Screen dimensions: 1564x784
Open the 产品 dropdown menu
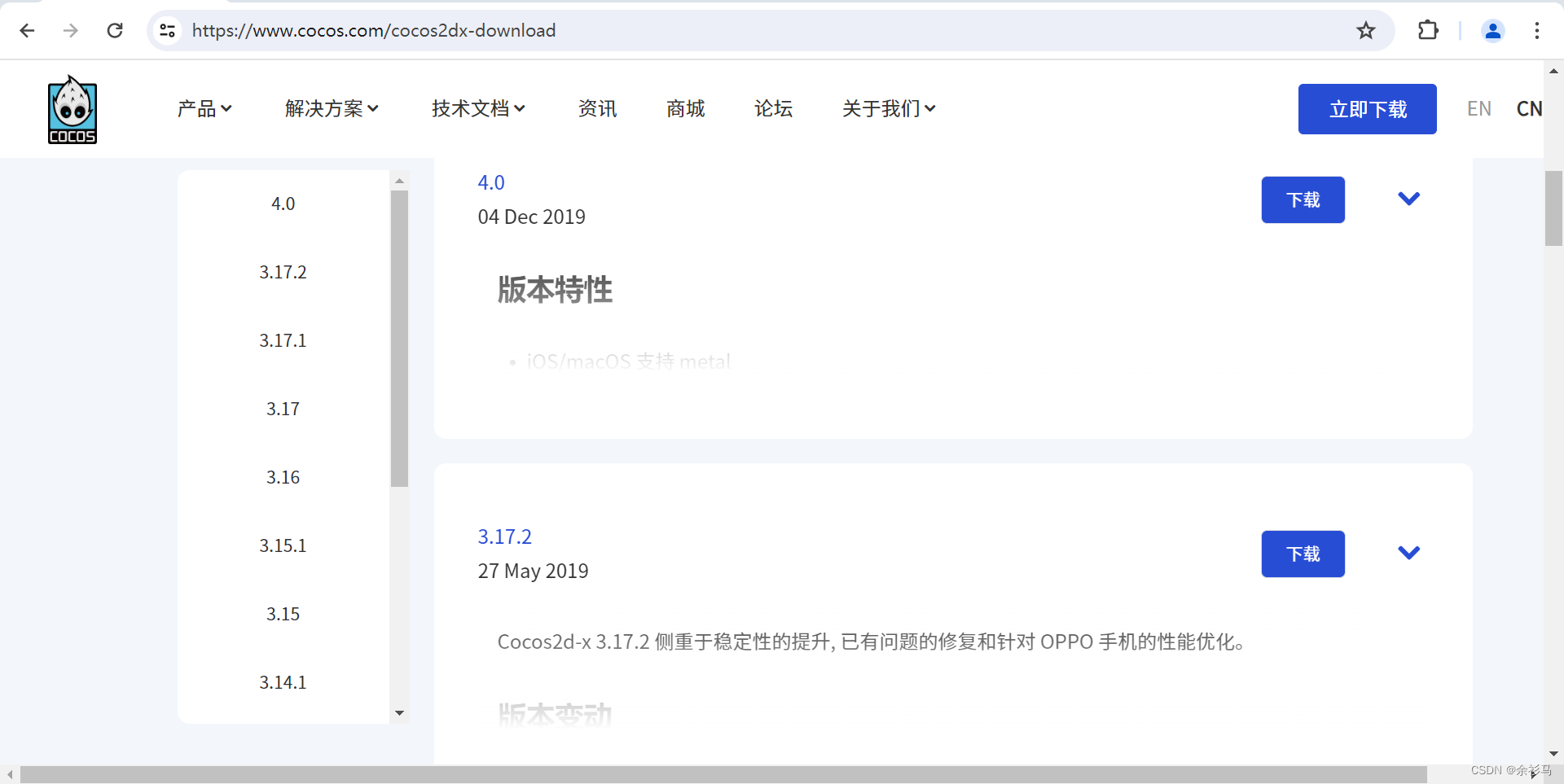[204, 108]
